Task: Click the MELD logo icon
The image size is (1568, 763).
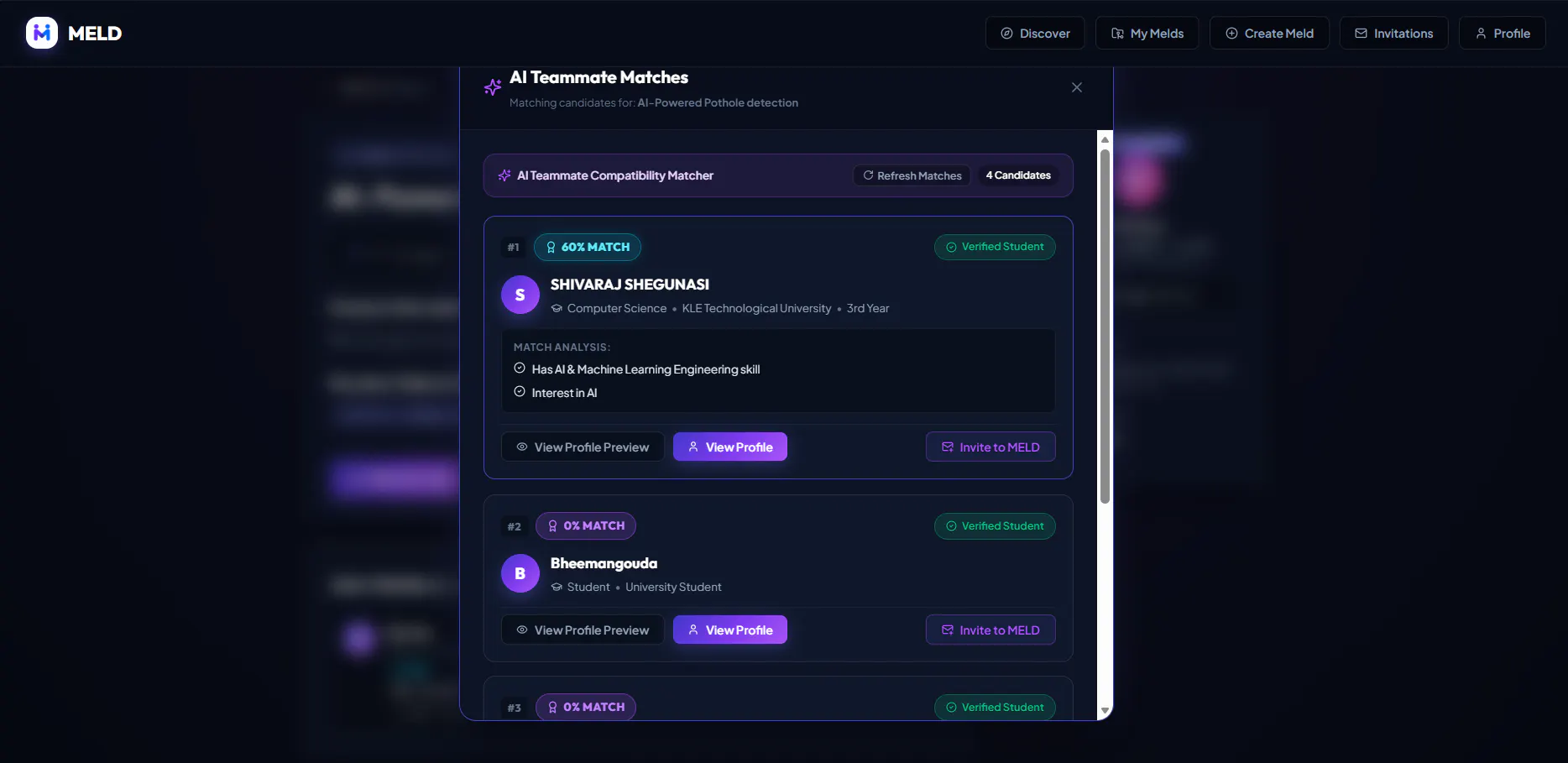Action: [42, 33]
